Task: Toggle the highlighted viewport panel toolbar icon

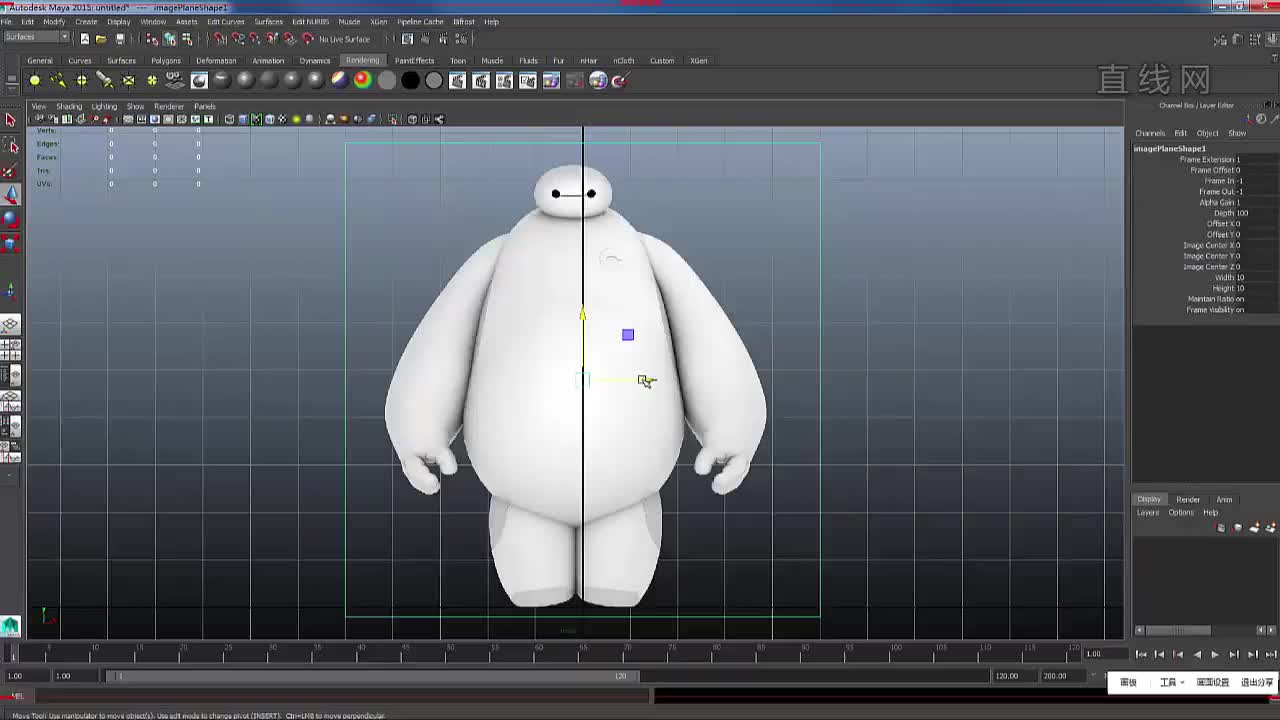Action: tap(256, 119)
